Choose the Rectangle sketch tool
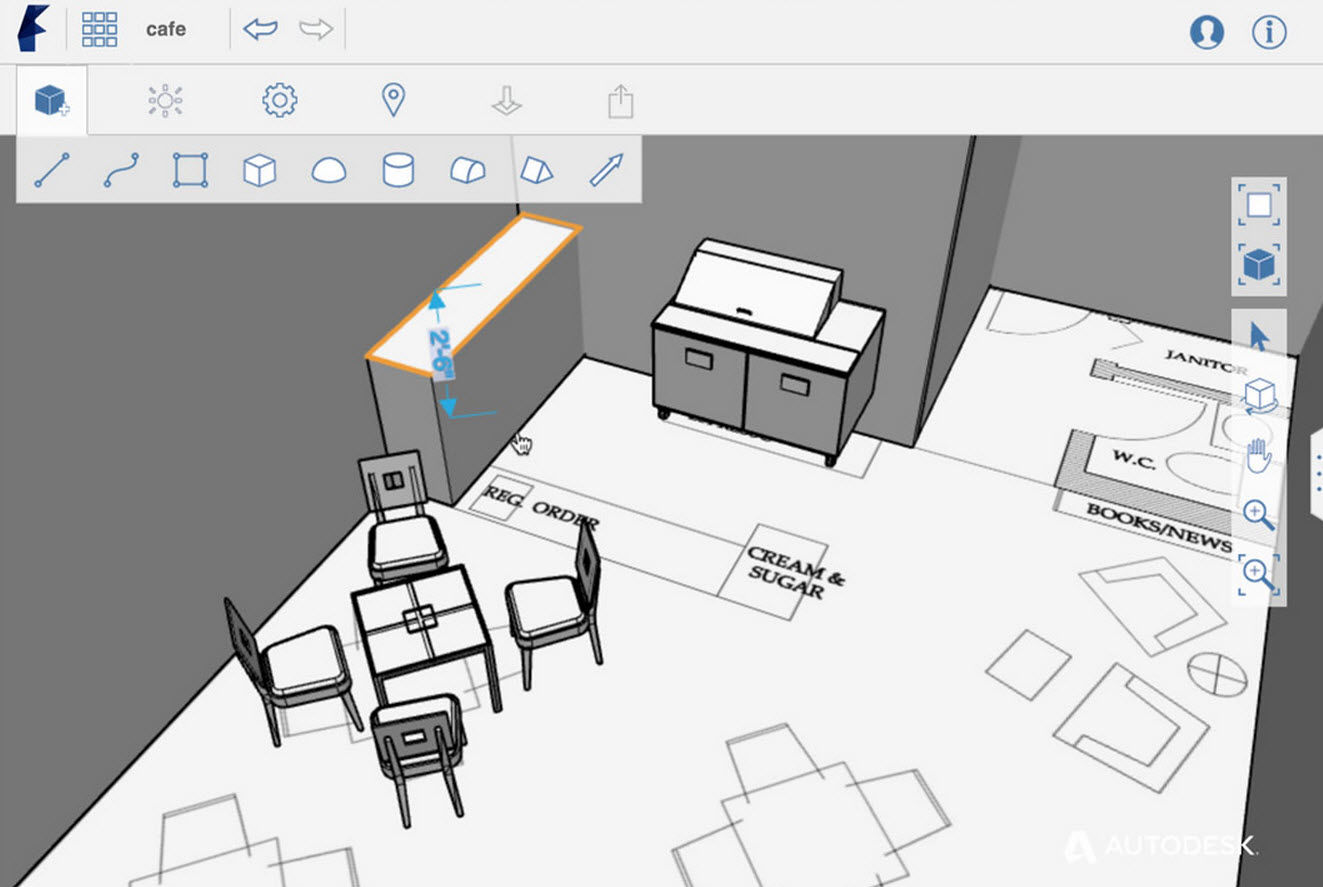The image size is (1323, 887). tap(190, 170)
